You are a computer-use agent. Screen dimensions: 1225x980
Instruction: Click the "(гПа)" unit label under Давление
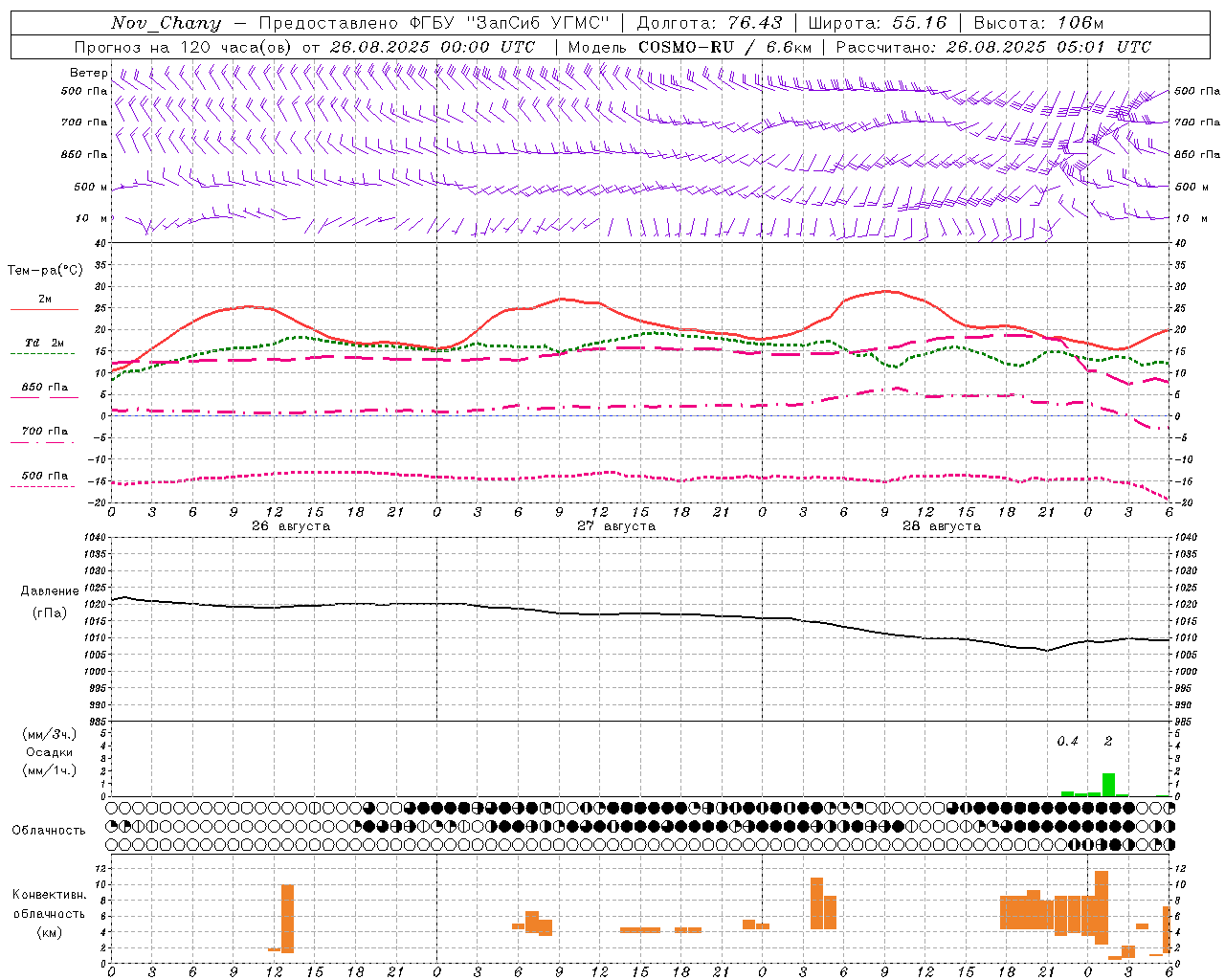coord(50,612)
